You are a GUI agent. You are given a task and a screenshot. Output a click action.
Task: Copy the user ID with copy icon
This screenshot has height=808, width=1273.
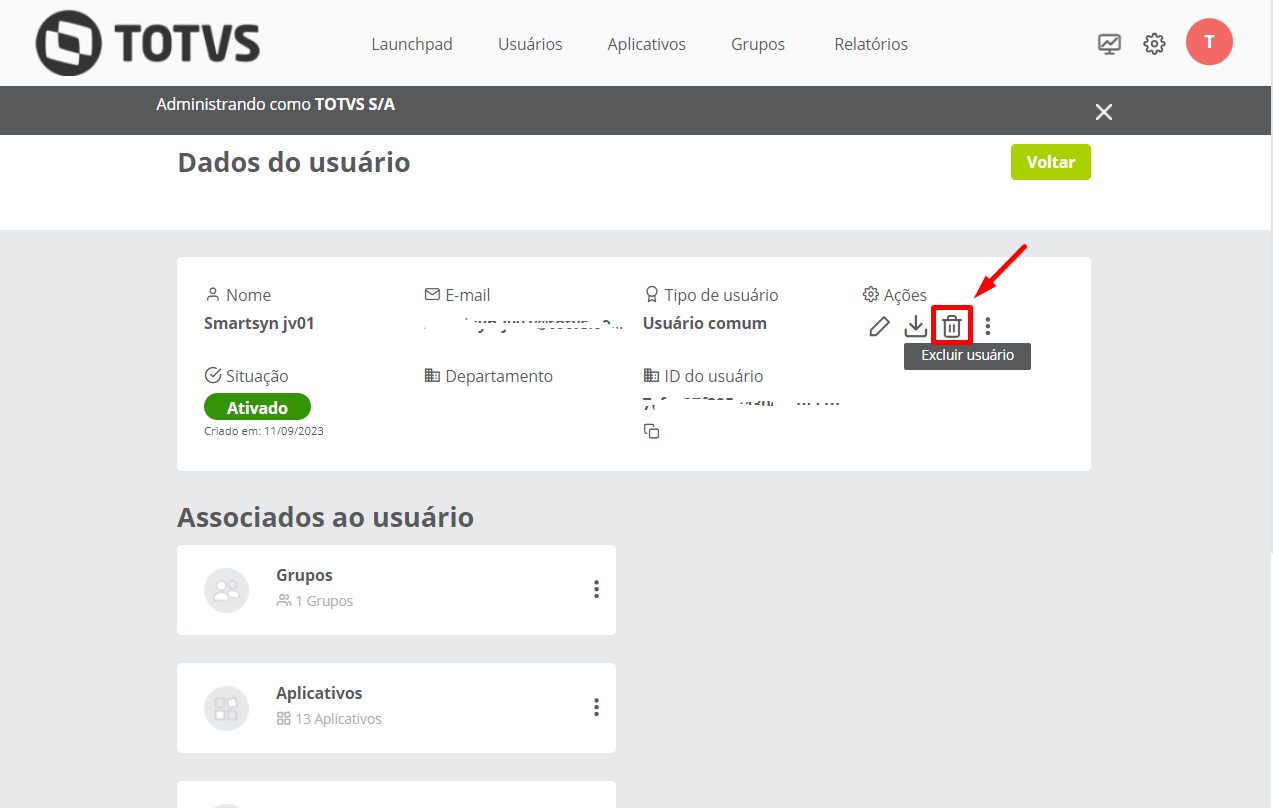(652, 431)
